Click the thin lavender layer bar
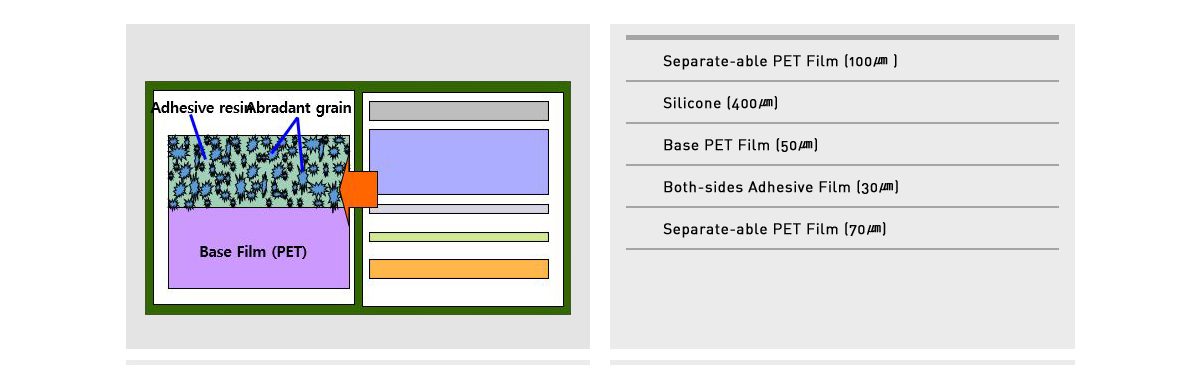The image size is (1200, 371). tap(459, 209)
